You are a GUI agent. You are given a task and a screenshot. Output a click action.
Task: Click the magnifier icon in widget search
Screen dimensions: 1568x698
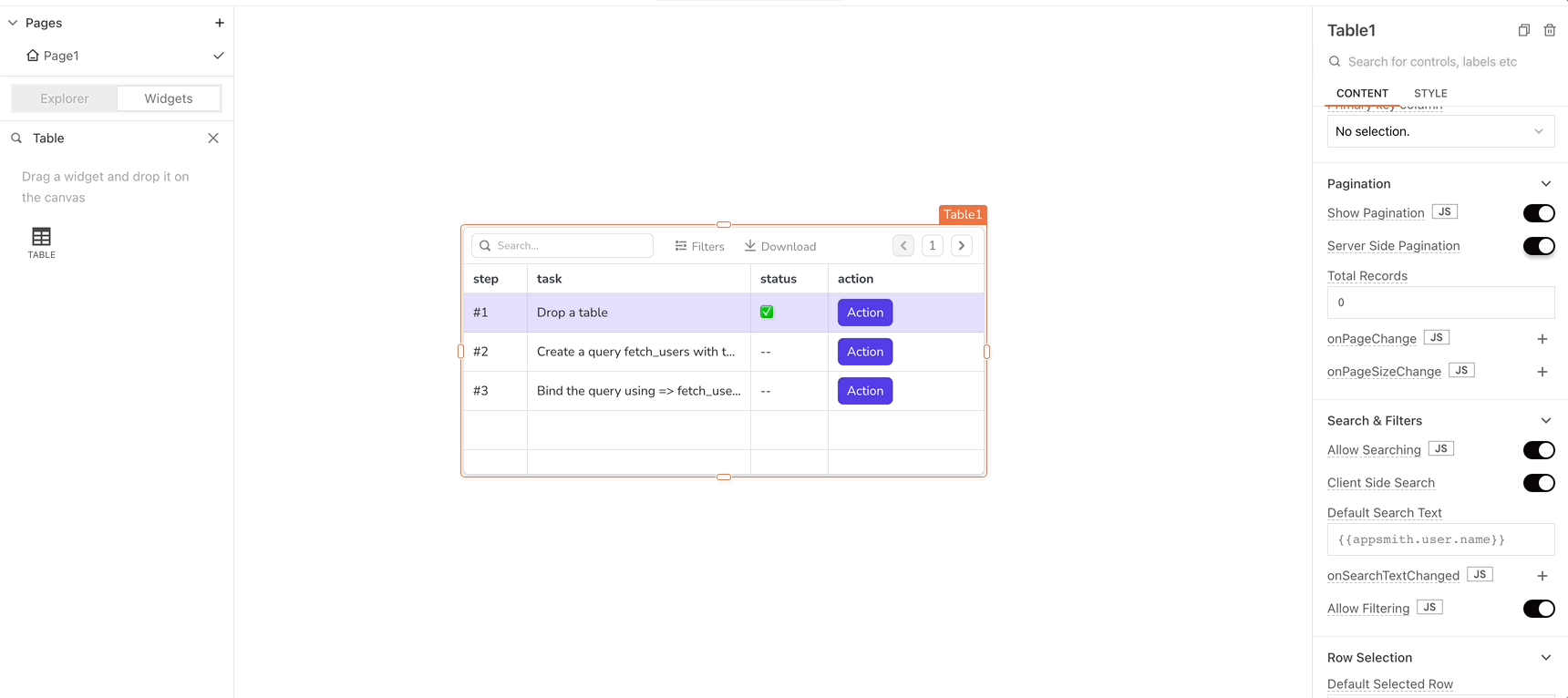coord(16,139)
